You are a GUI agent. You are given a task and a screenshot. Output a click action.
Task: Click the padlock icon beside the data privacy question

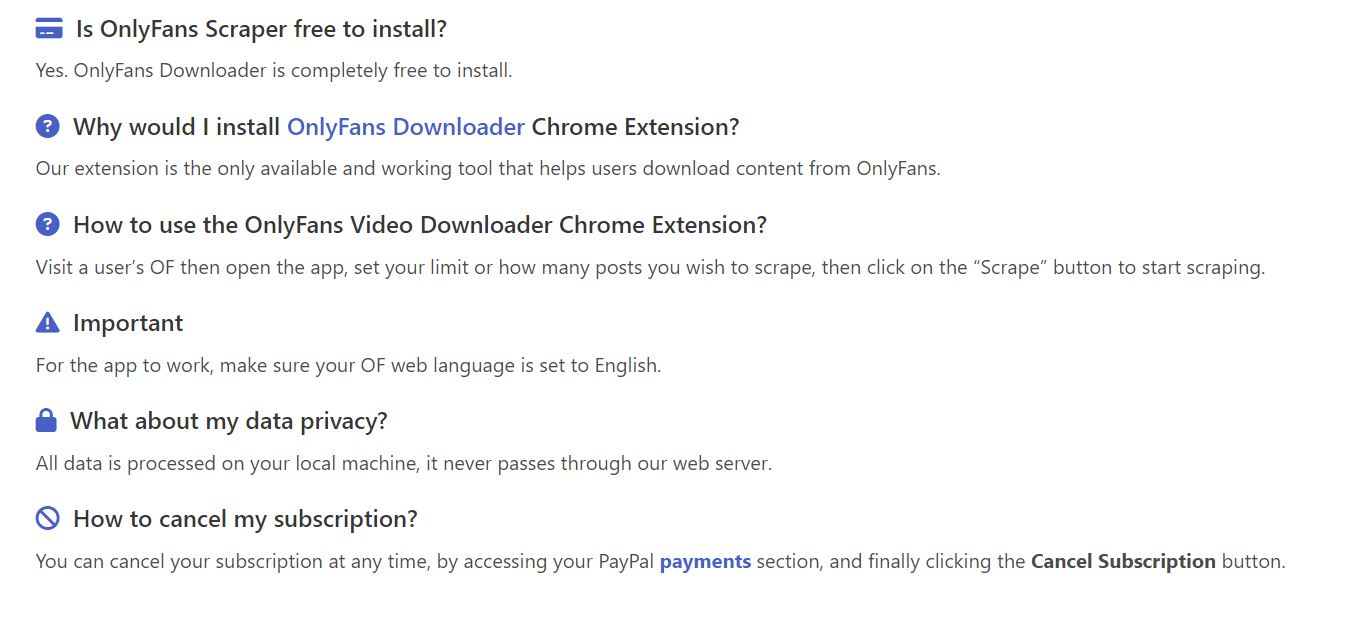pyautogui.click(x=46, y=421)
